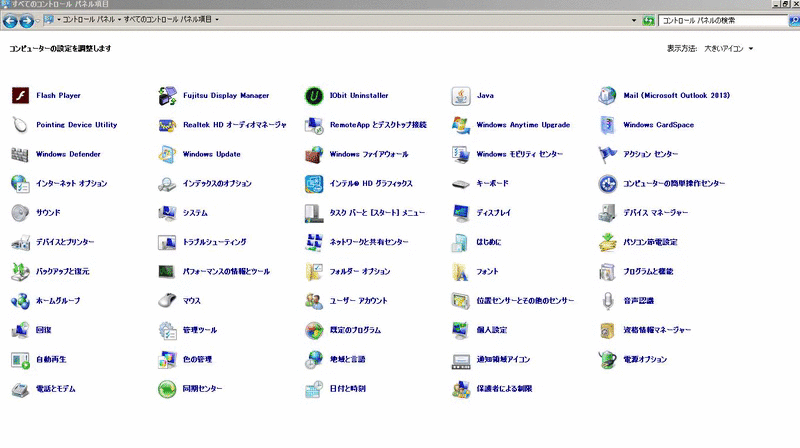This screenshot has width=800, height=448.
Task: Click the ディスプレイ link
Action: (x=493, y=213)
